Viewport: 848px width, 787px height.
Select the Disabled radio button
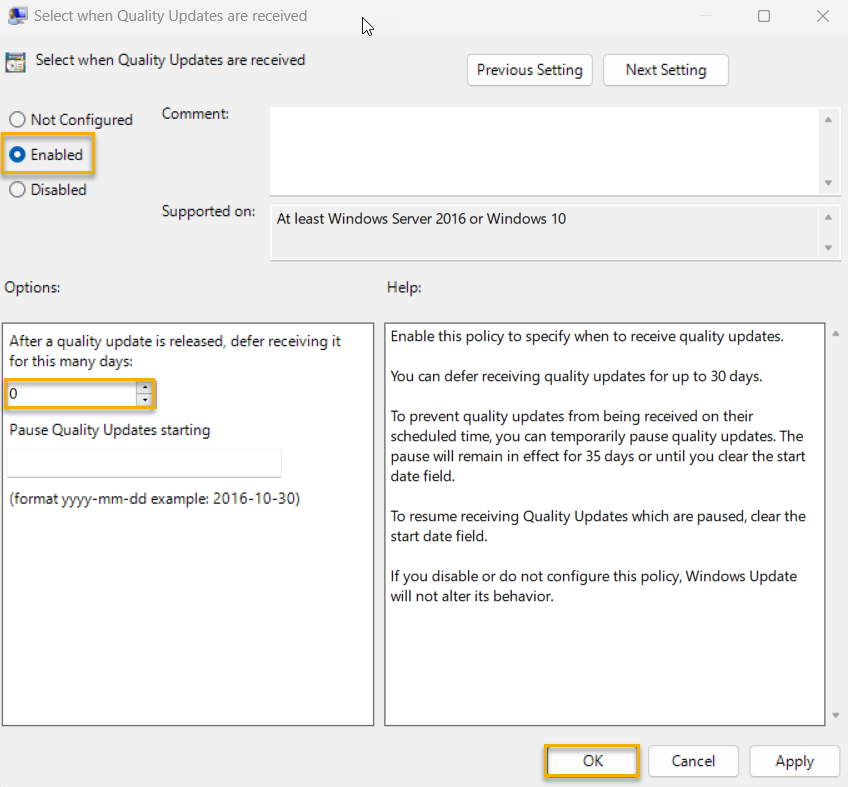click(x=16, y=190)
